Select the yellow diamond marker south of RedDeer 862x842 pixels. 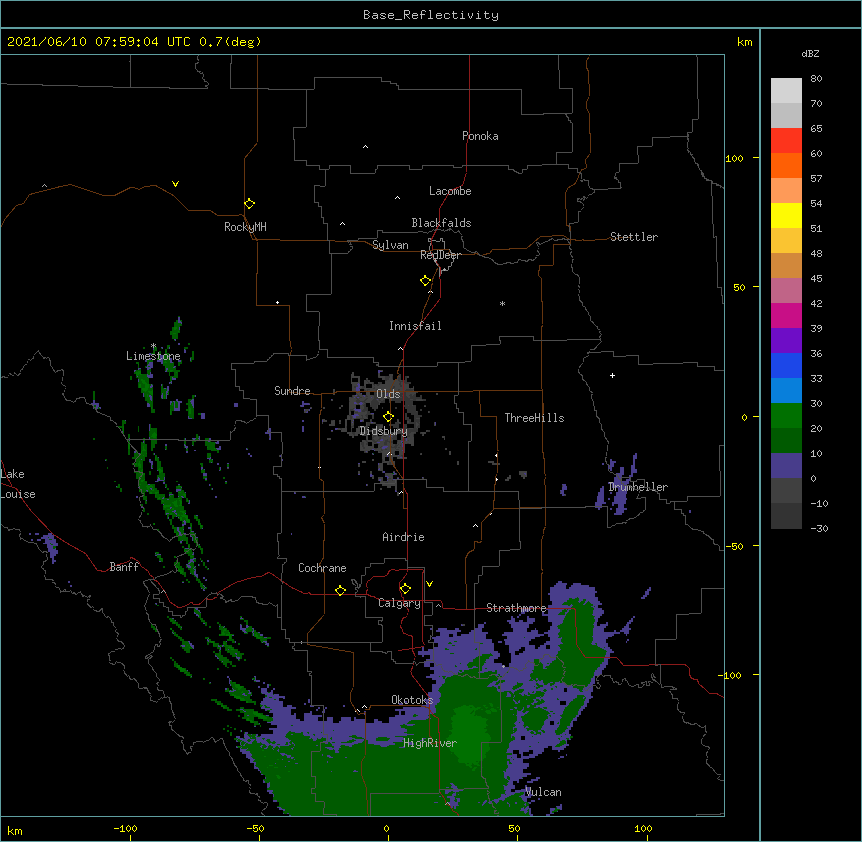click(425, 281)
